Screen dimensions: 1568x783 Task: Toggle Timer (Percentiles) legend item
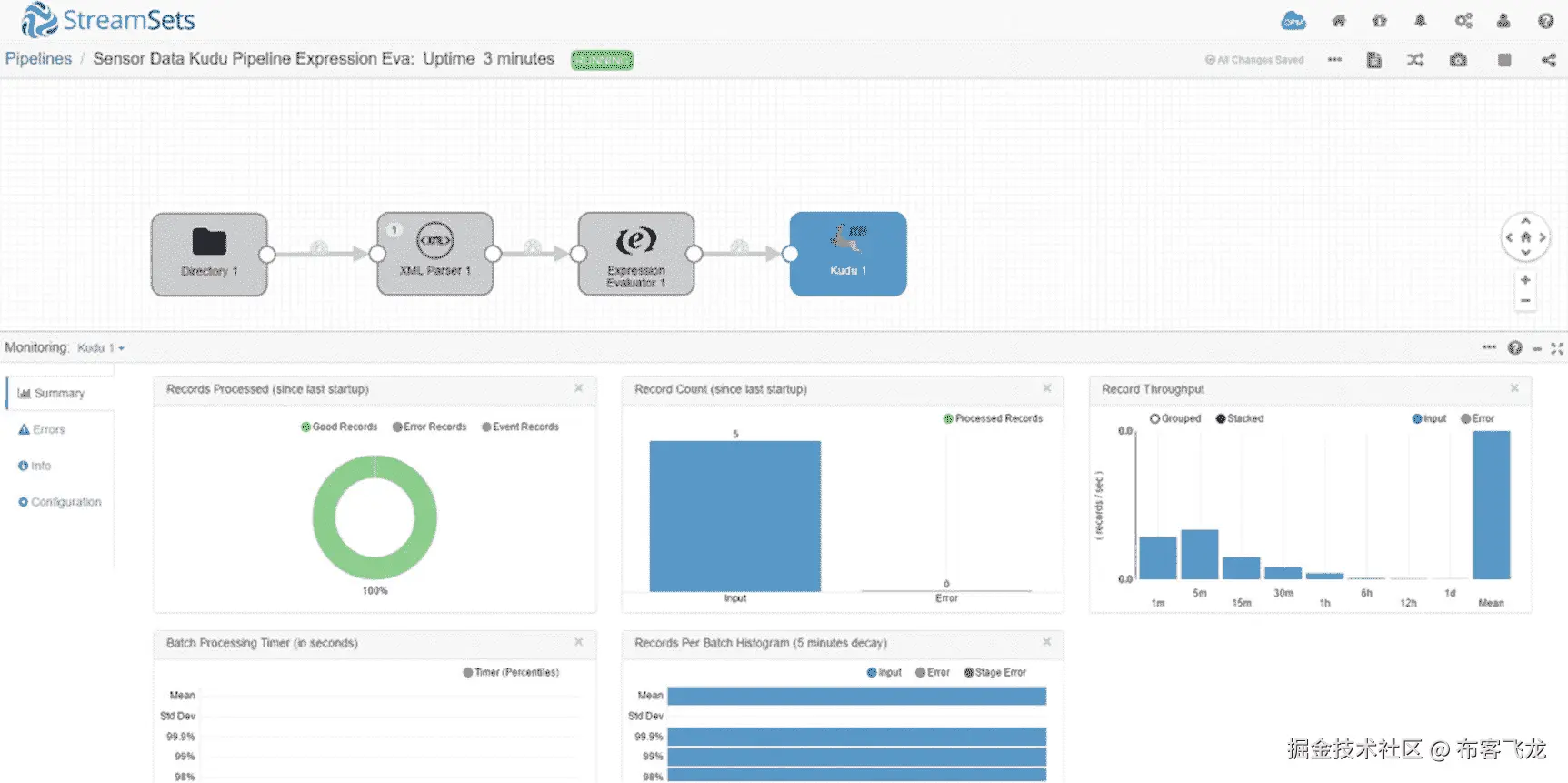511,672
